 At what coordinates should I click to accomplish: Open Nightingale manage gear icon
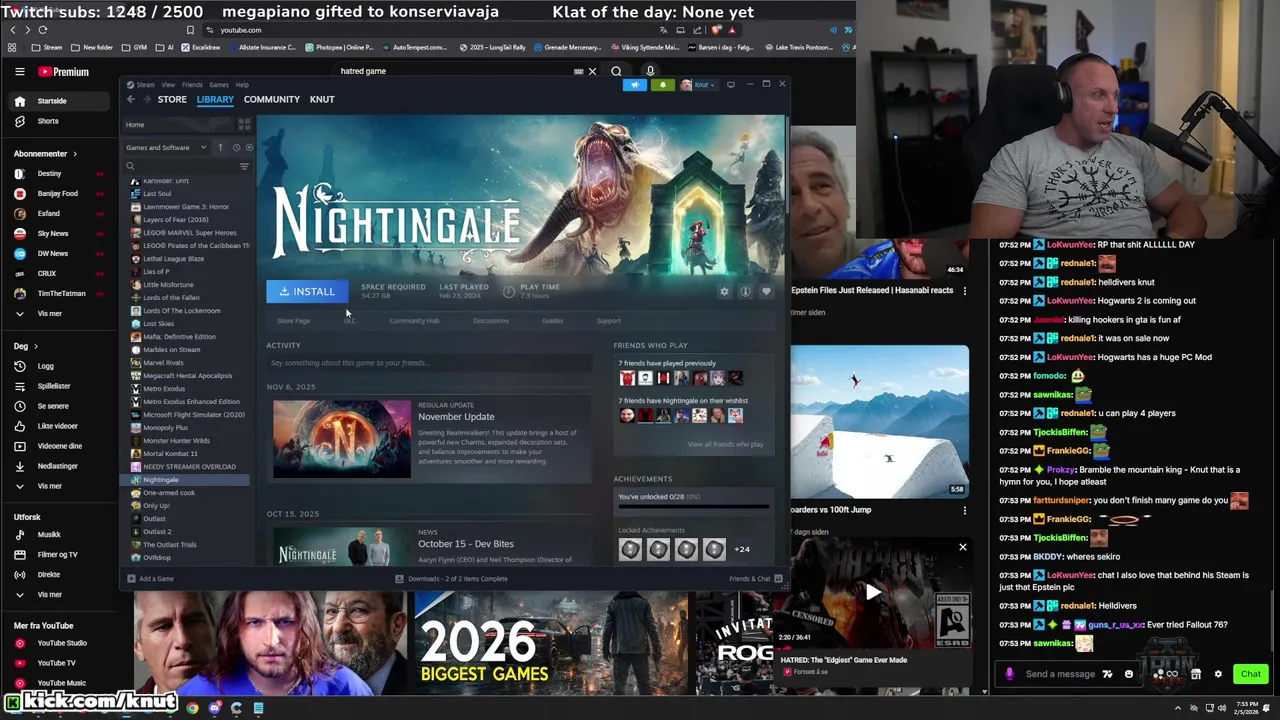pyautogui.click(x=724, y=292)
